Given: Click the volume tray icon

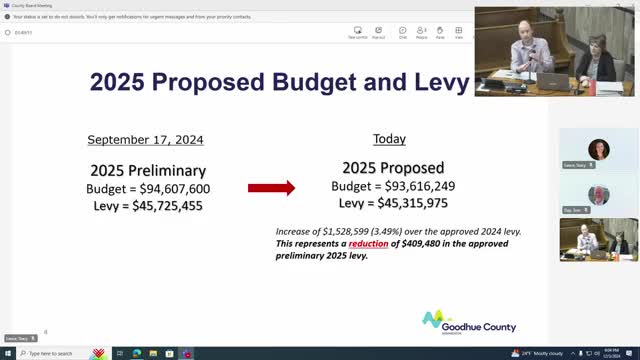Looking at the screenshot, I should point(597,353).
